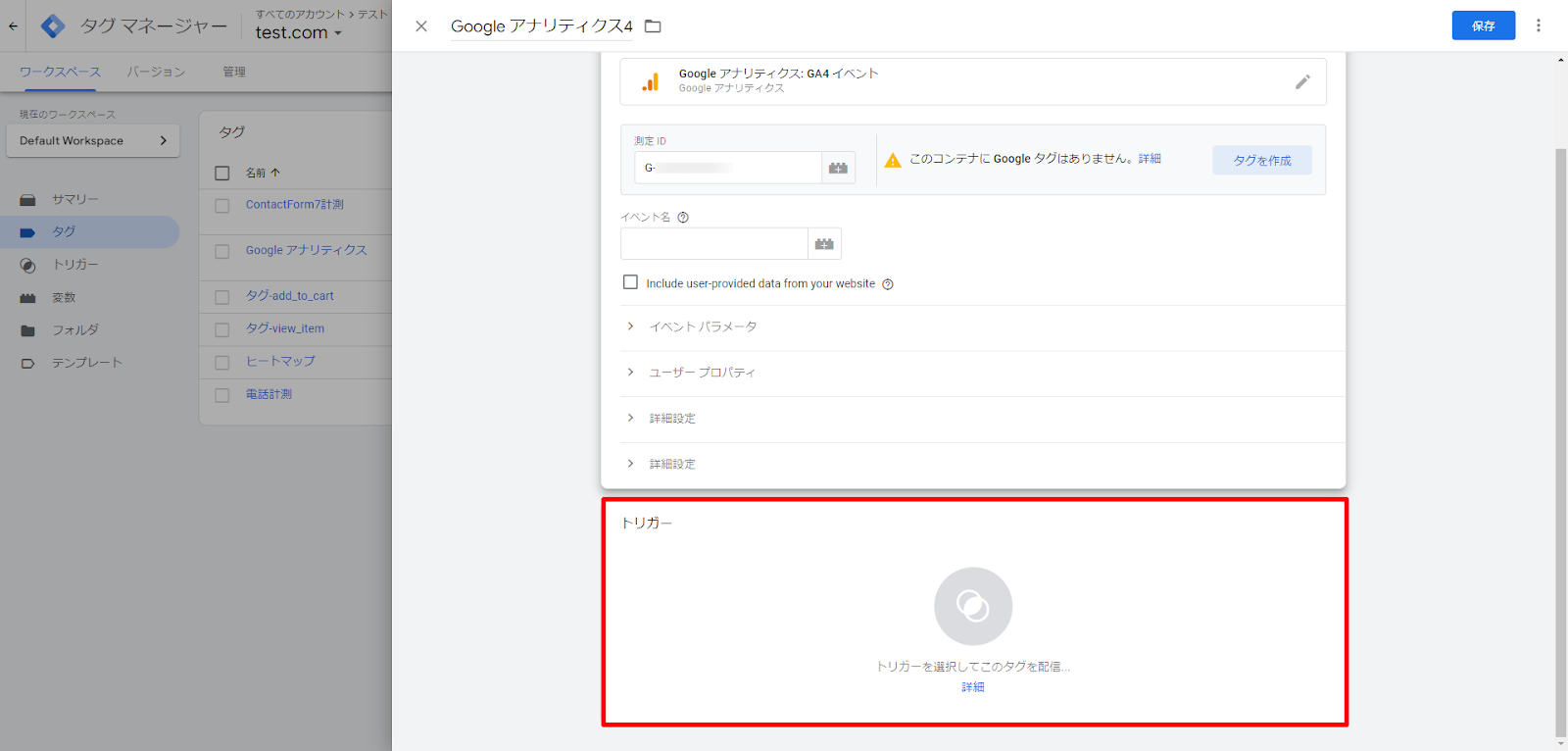The width and height of the screenshot is (1568, 751).
Task: Open 変数 in the sidebar
Action: click(x=89, y=298)
